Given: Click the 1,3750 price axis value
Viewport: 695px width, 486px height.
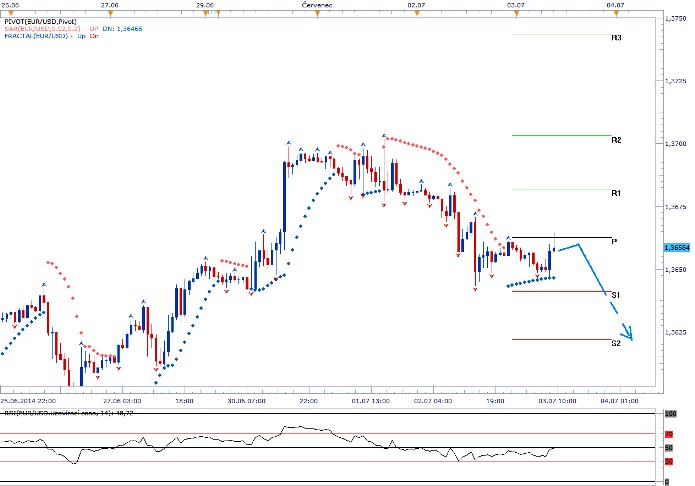Looking at the screenshot, I should [x=675, y=18].
